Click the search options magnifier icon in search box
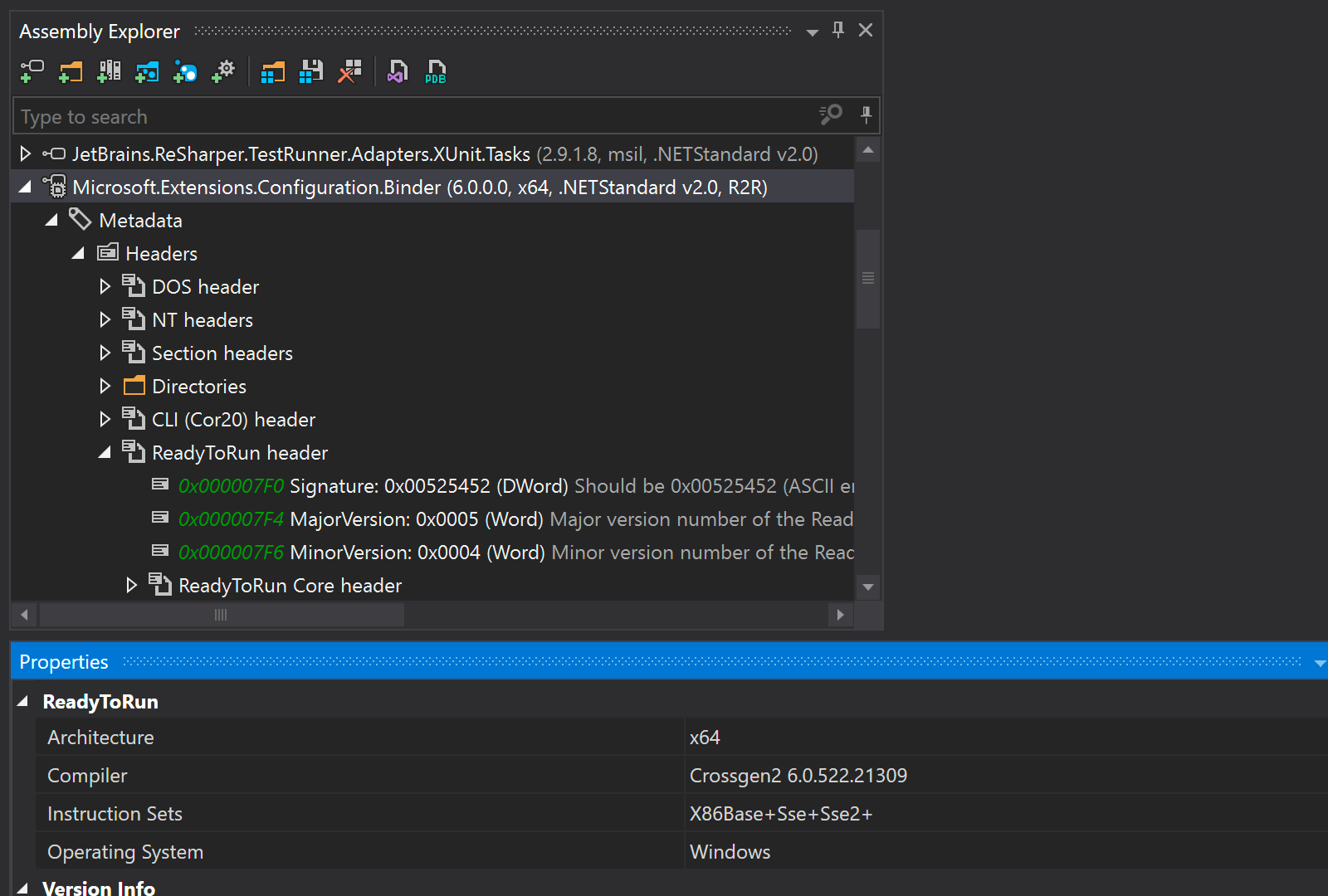1328x896 pixels. click(831, 114)
